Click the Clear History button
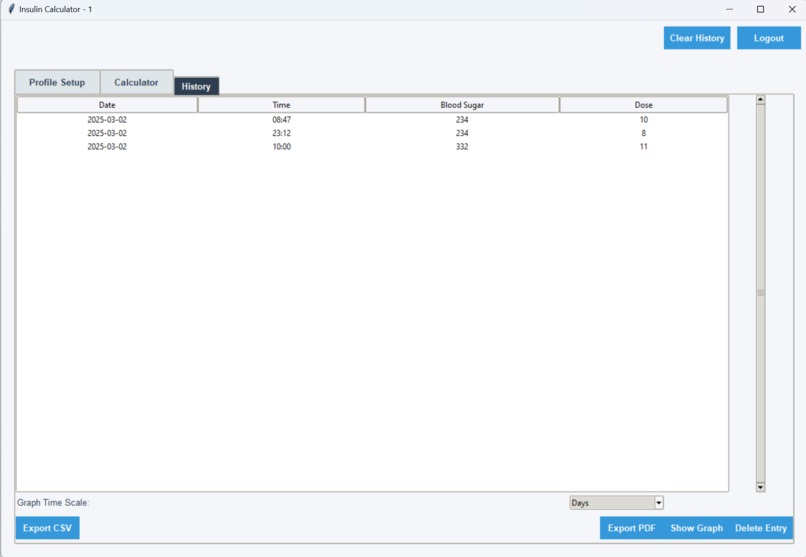Image resolution: width=806 pixels, height=557 pixels. (697, 38)
